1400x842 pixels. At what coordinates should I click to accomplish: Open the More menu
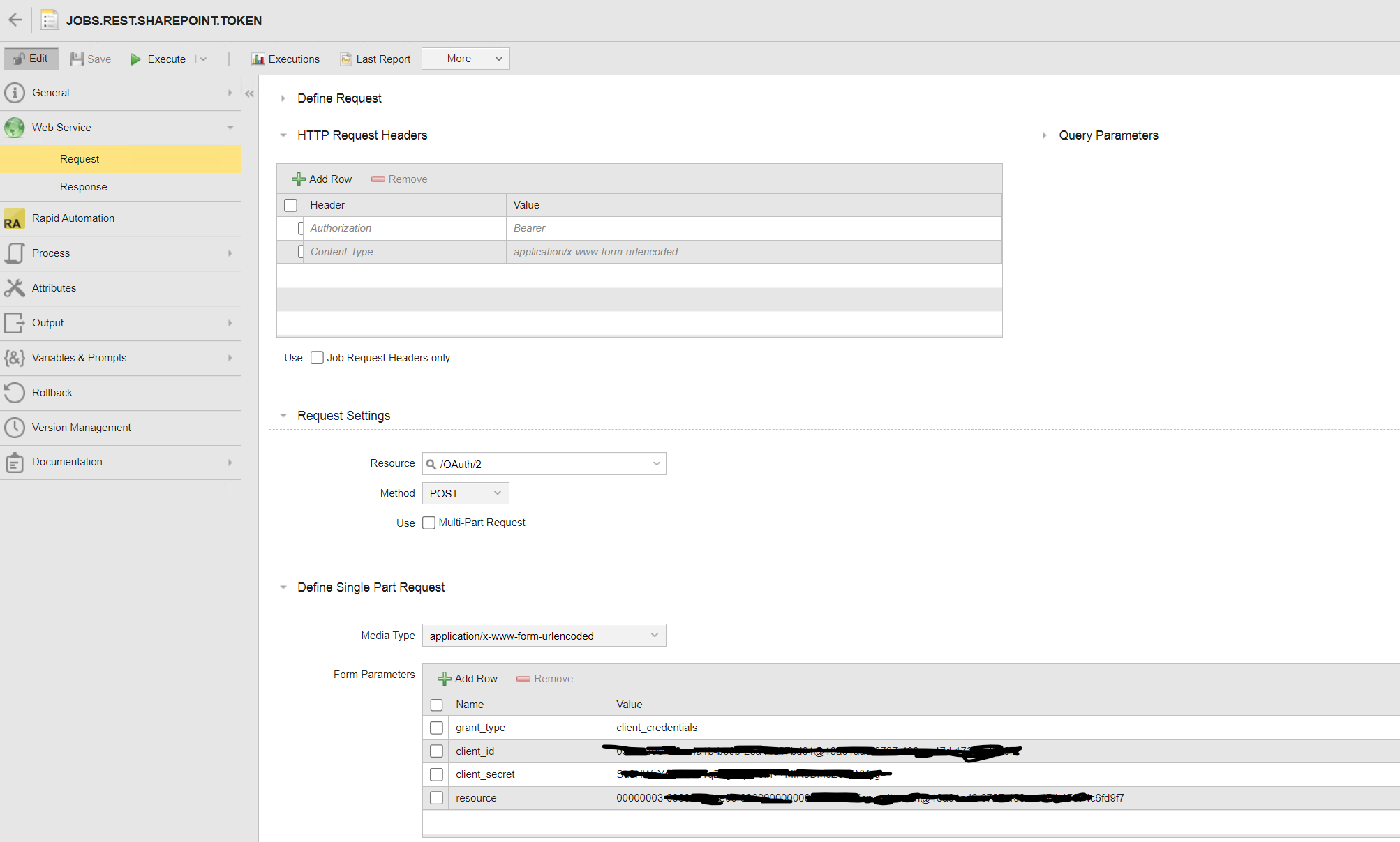click(465, 59)
